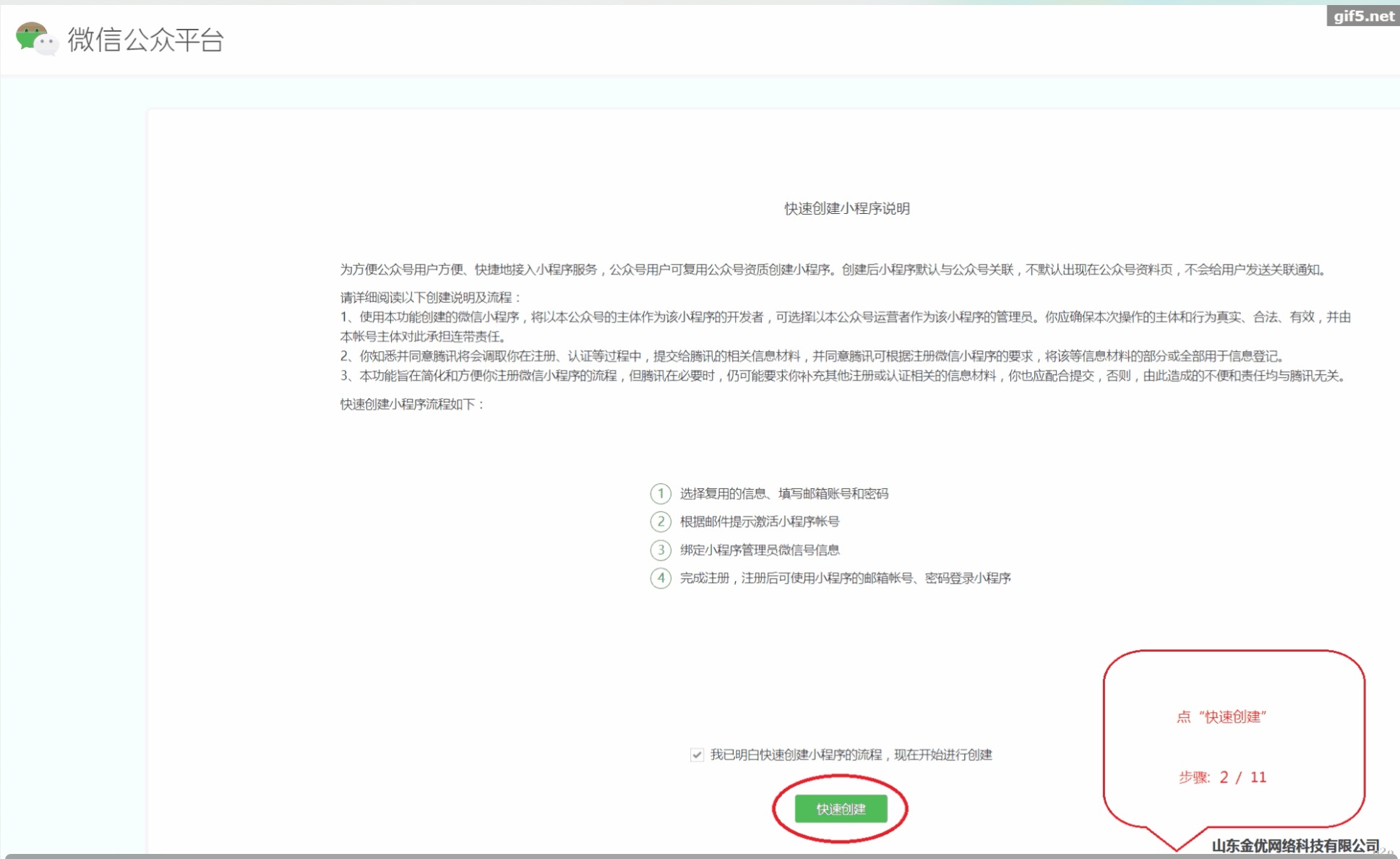This screenshot has height=859, width=1400.
Task: Click the 快速创建小程序说明 heading
Action: (x=846, y=209)
